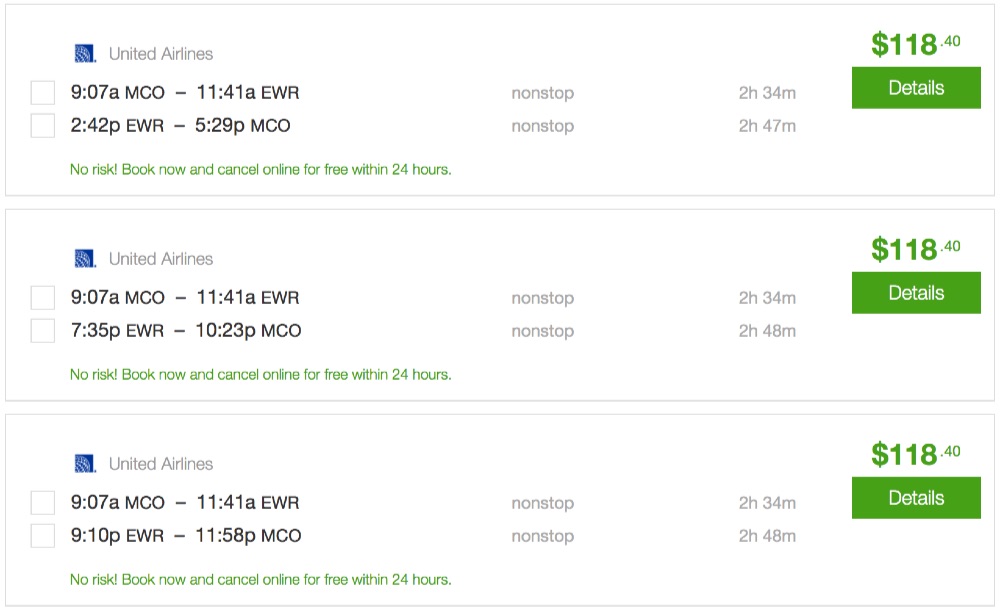Select United Airlines name in second result

[x=160, y=259]
